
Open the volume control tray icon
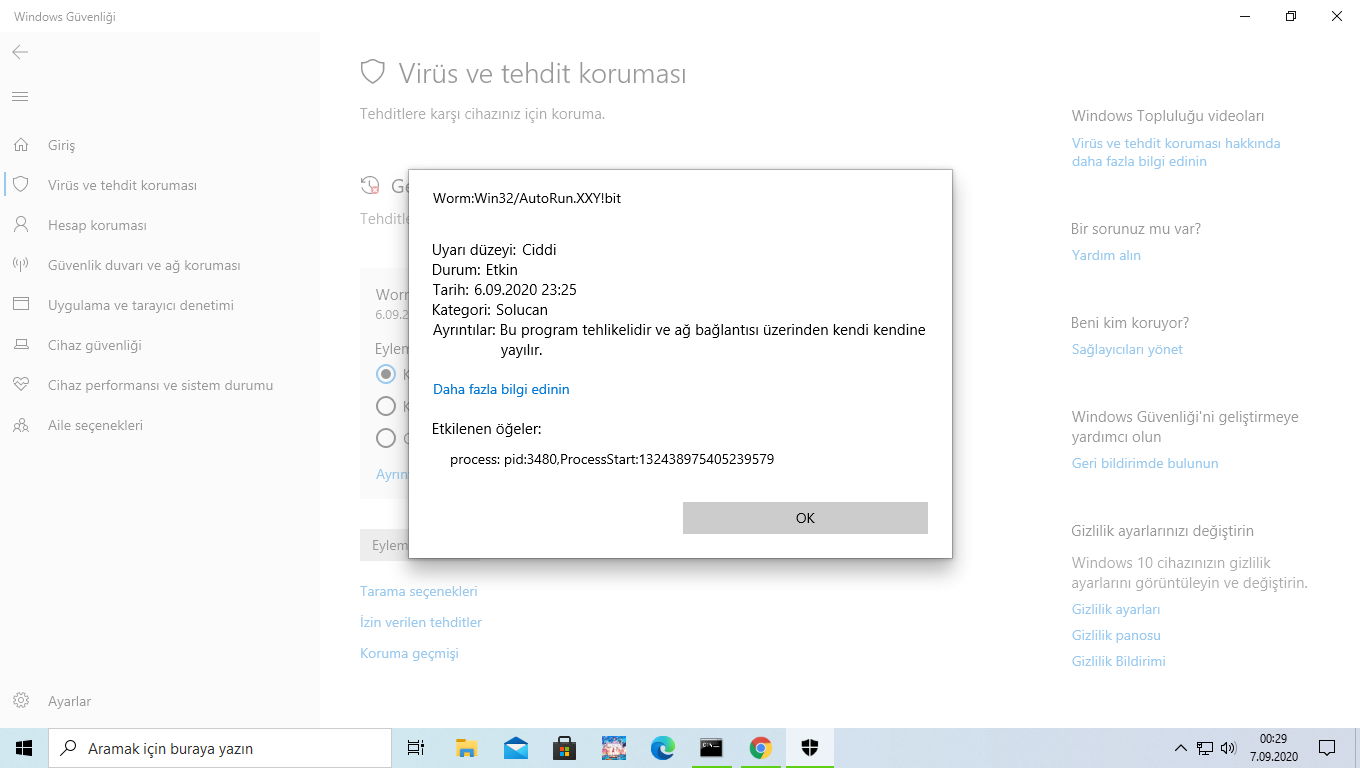[1229, 748]
